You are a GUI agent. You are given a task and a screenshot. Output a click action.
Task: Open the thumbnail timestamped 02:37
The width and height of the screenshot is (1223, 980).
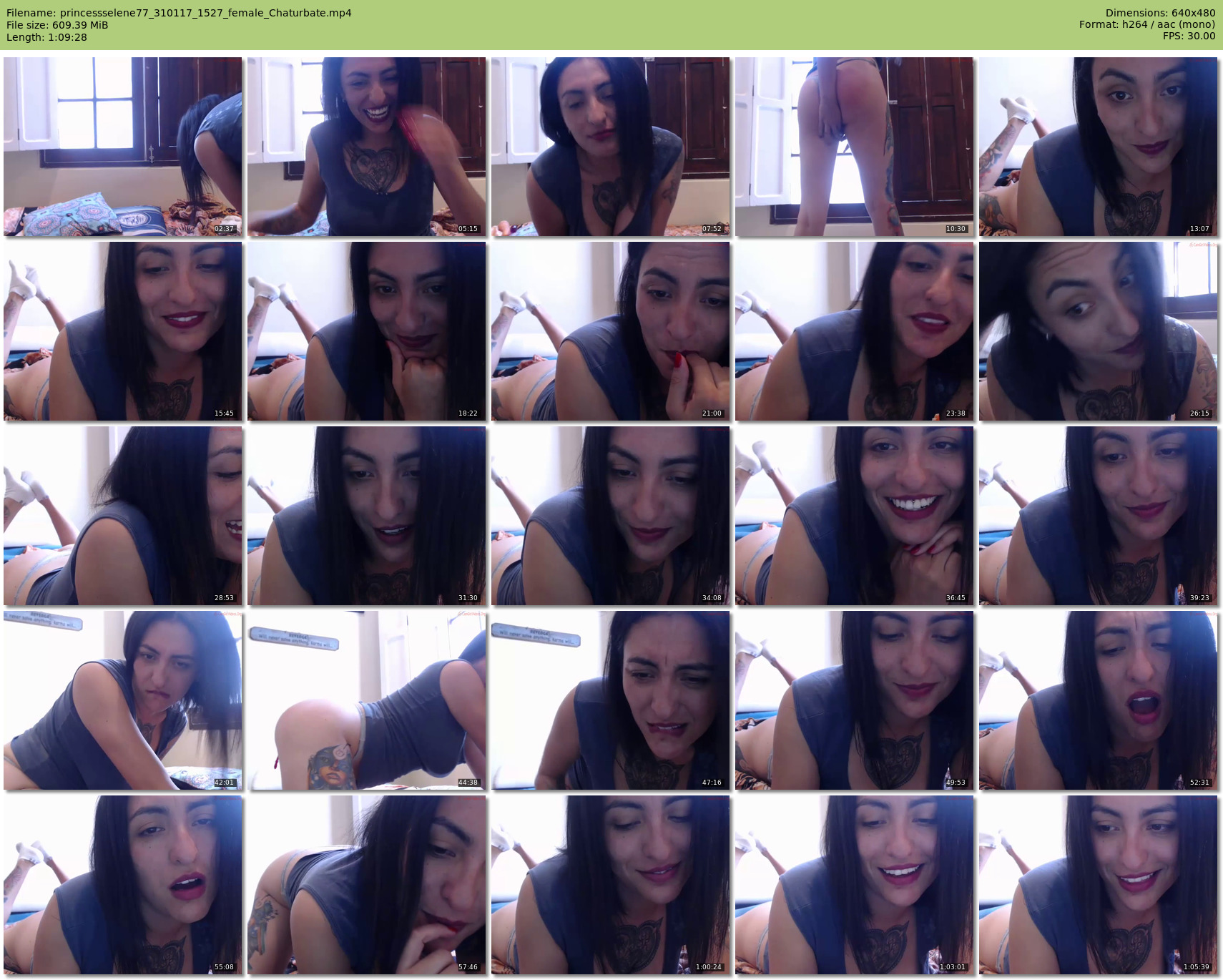[x=122, y=147]
